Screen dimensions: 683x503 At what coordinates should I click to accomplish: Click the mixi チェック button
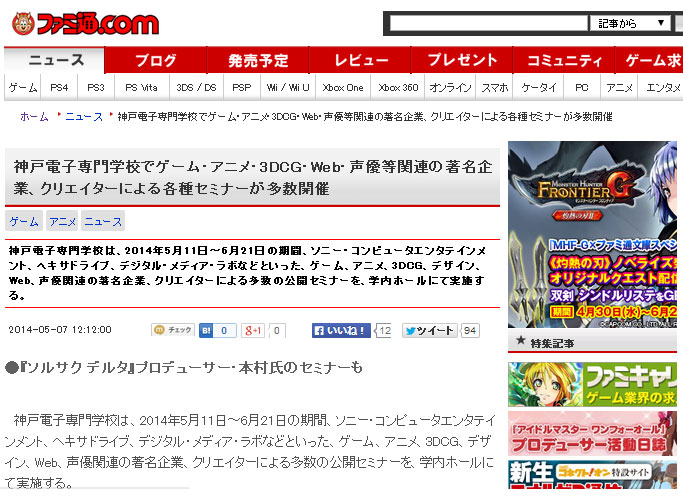[173, 330]
